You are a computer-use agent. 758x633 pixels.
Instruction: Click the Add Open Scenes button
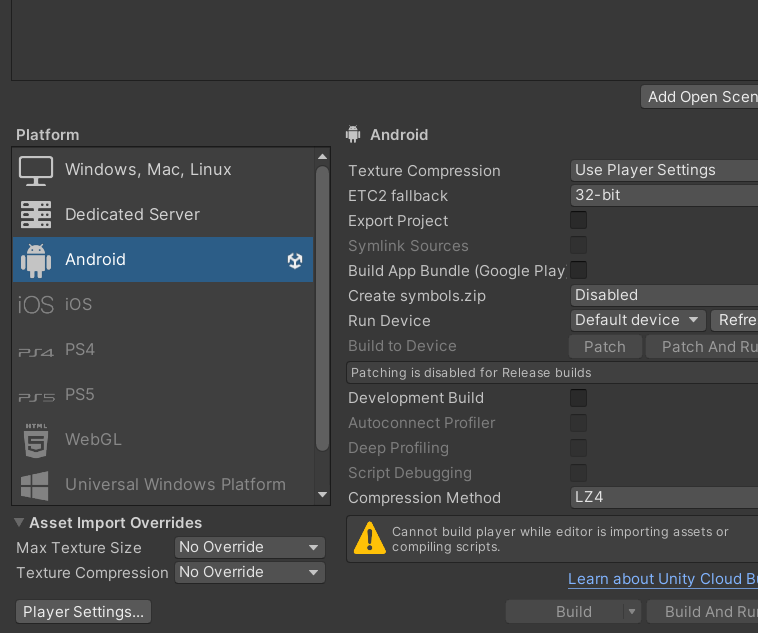pos(700,97)
